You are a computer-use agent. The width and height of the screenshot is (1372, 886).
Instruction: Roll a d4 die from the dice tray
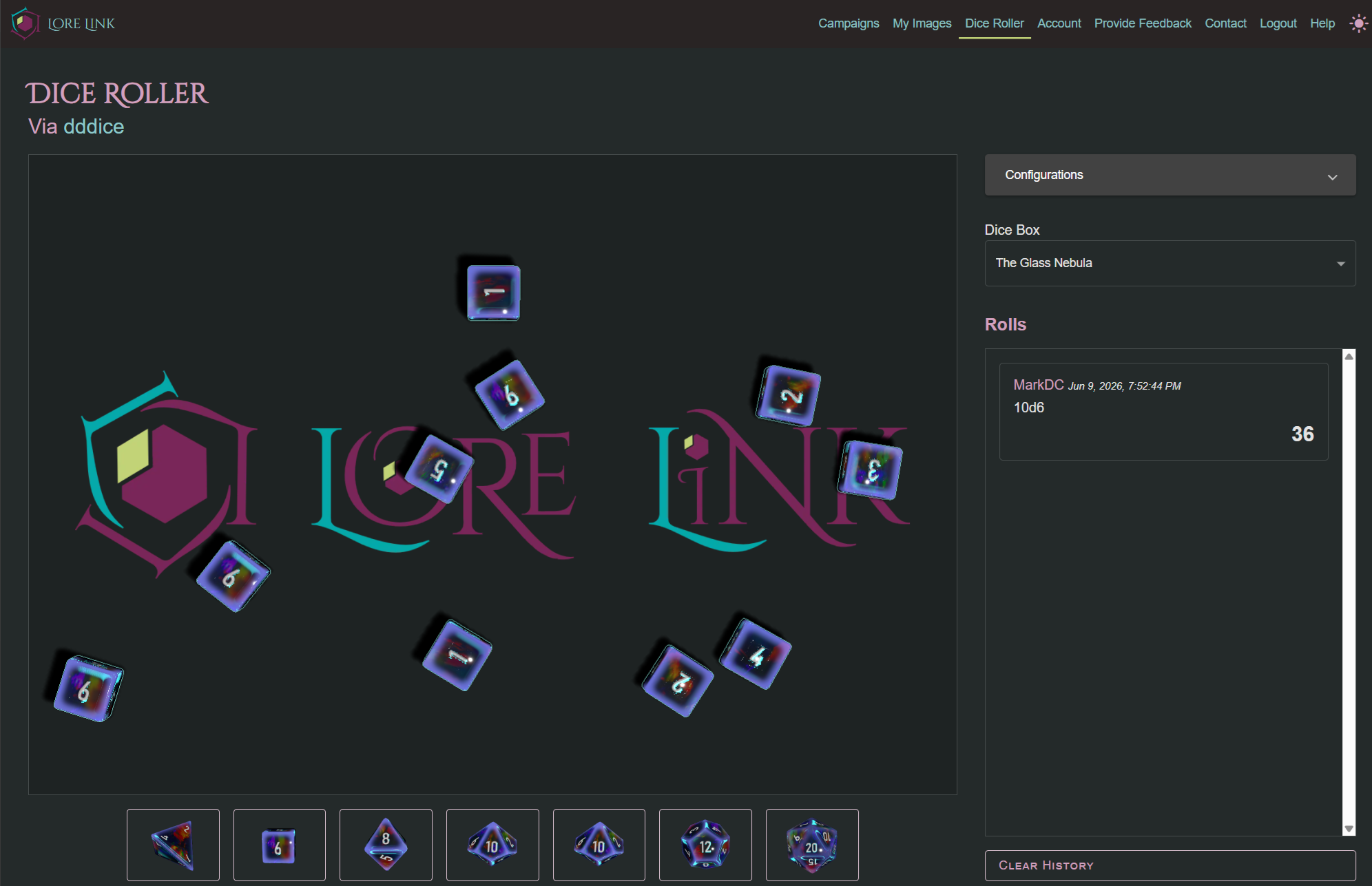click(x=173, y=845)
